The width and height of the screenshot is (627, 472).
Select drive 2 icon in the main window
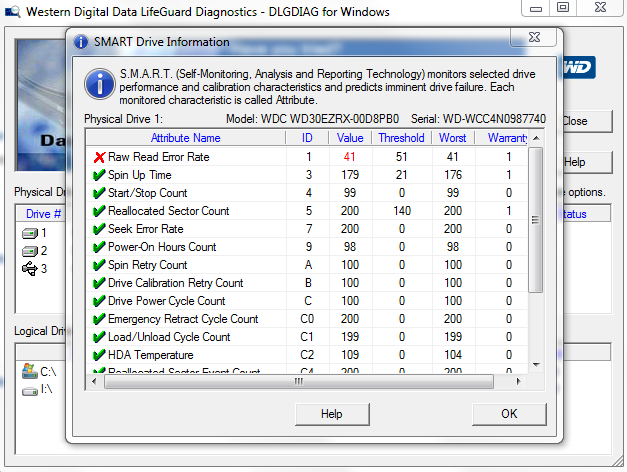(30, 251)
